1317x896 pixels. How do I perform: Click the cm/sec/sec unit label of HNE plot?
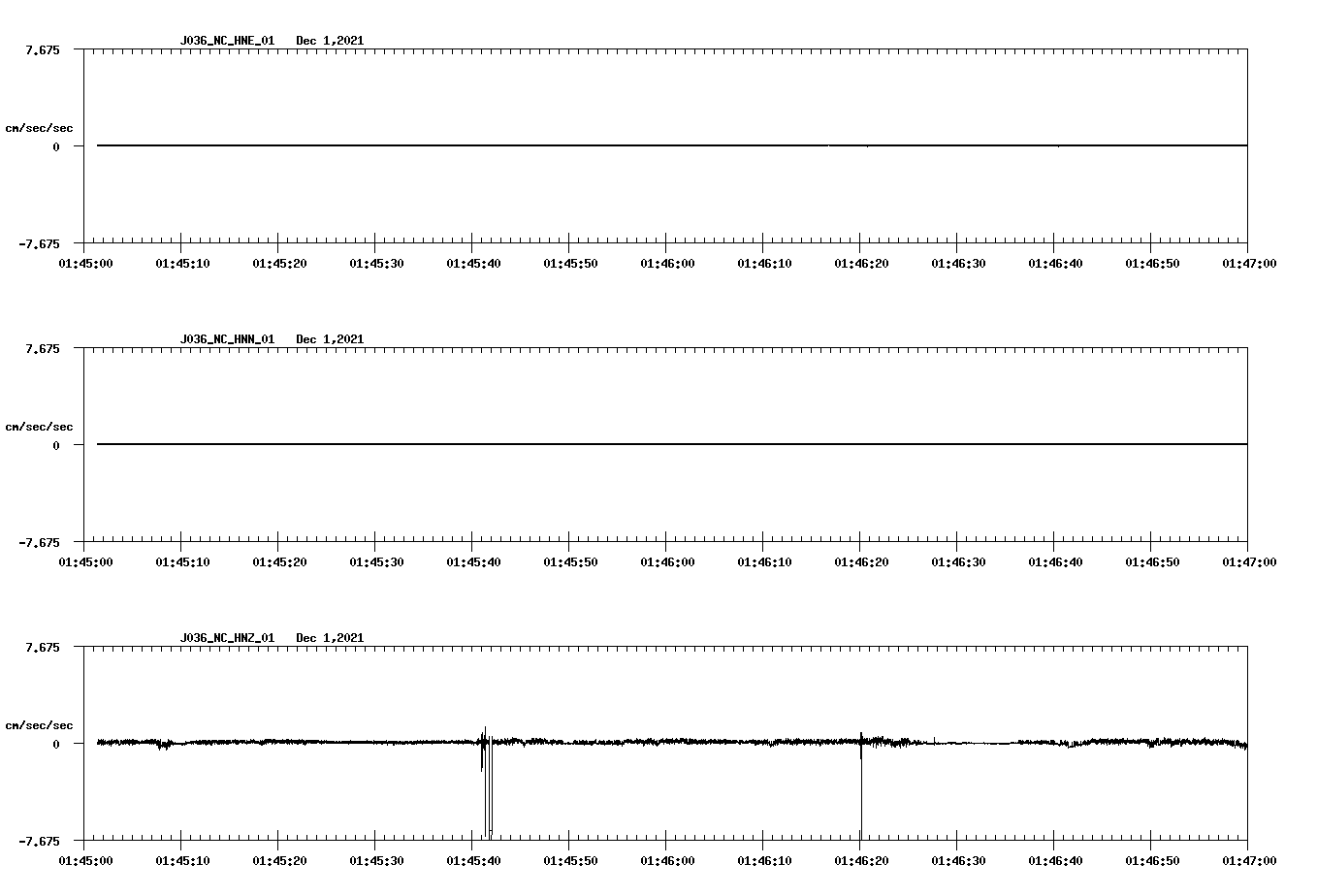coord(39,128)
